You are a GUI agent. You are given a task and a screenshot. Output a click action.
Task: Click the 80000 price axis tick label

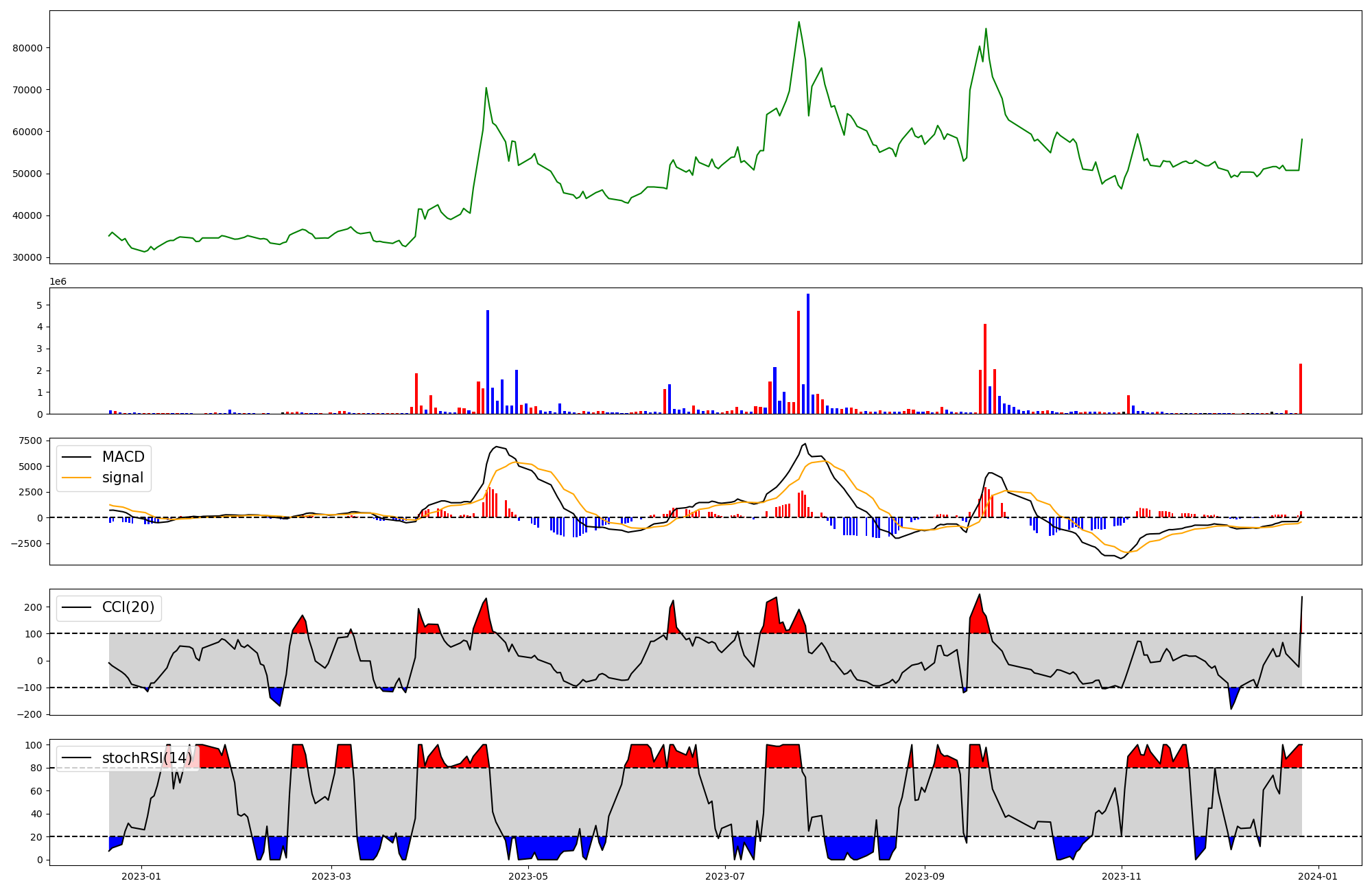(x=27, y=48)
